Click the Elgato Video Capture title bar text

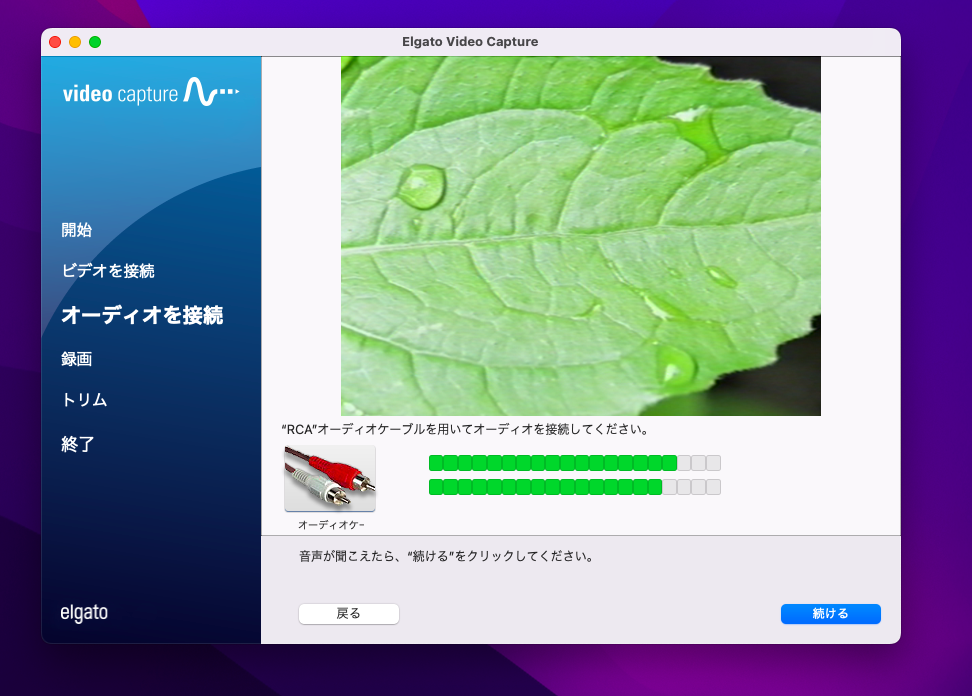470,42
